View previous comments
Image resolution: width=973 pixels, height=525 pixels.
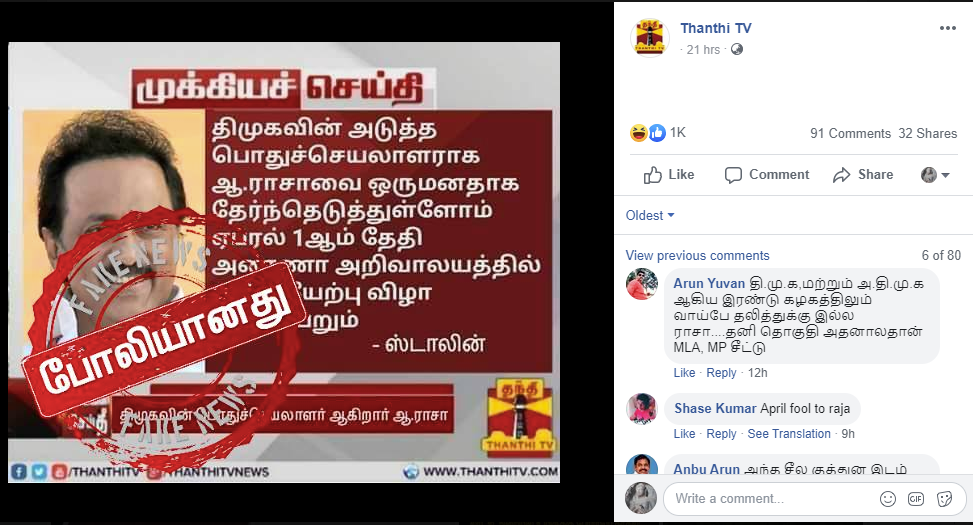click(697, 256)
